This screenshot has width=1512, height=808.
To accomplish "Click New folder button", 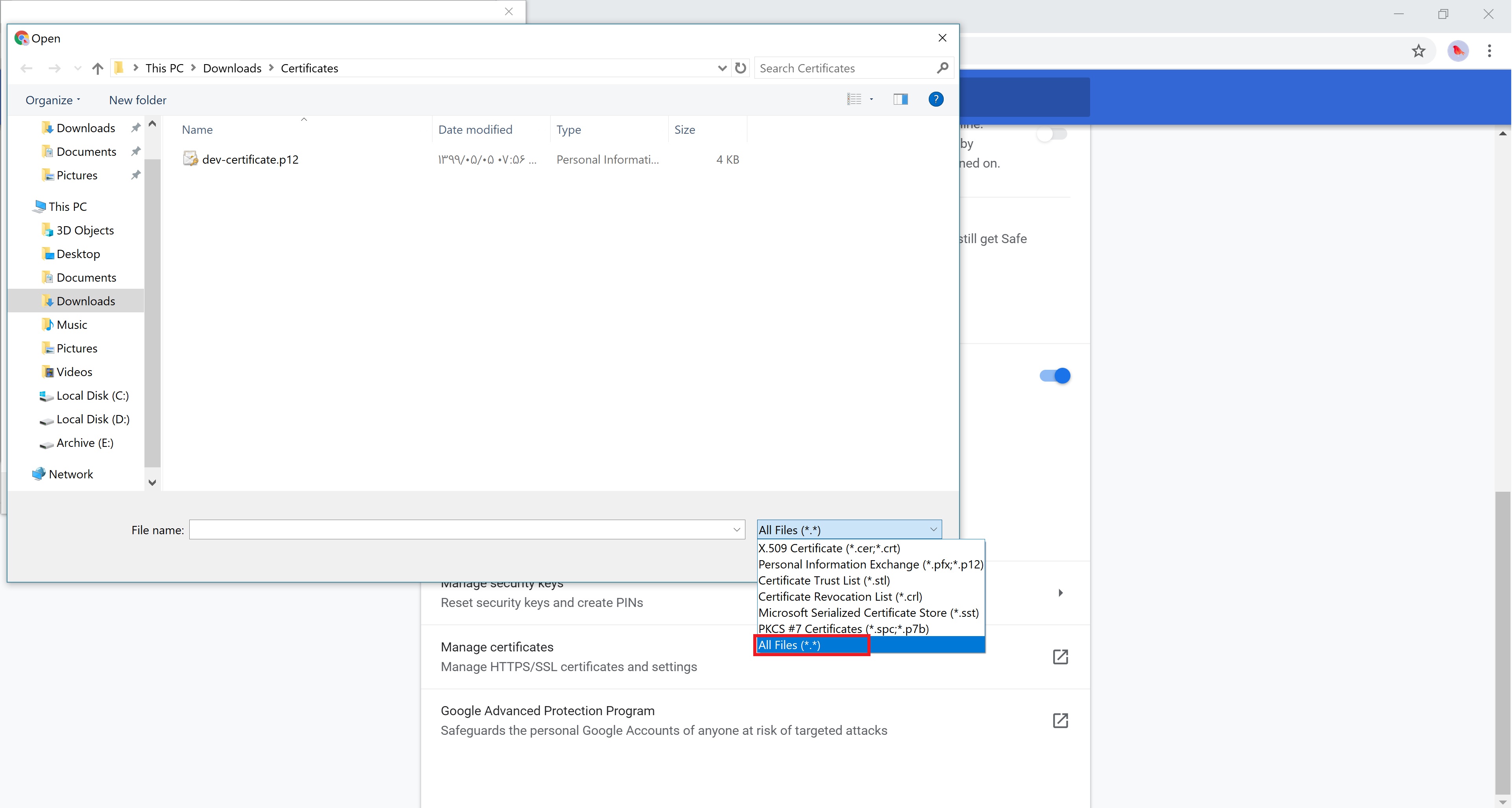I will [x=137, y=100].
